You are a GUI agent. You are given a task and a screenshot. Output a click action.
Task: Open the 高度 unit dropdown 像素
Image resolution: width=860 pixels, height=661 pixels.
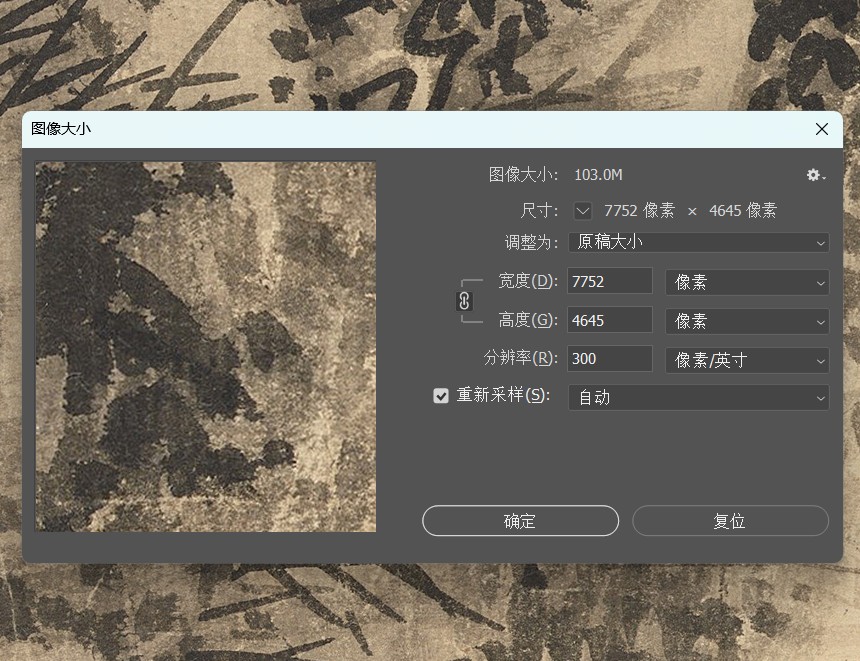[x=747, y=321]
